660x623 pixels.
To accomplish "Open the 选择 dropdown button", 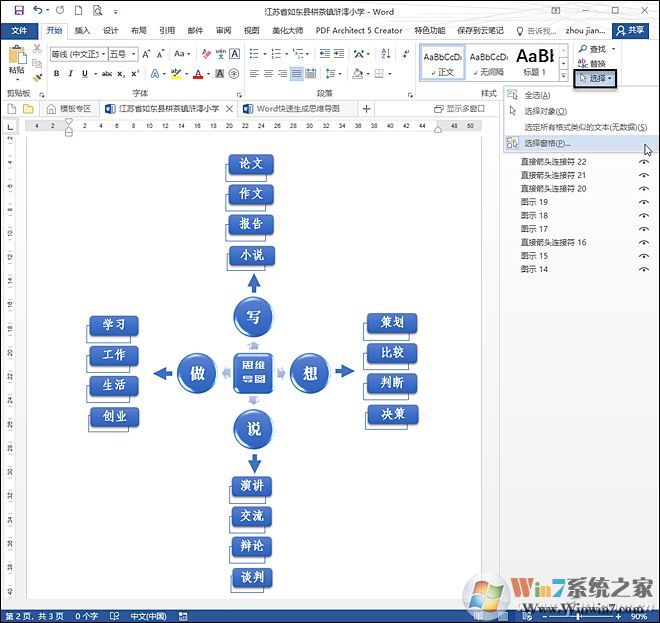I will tap(596, 77).
